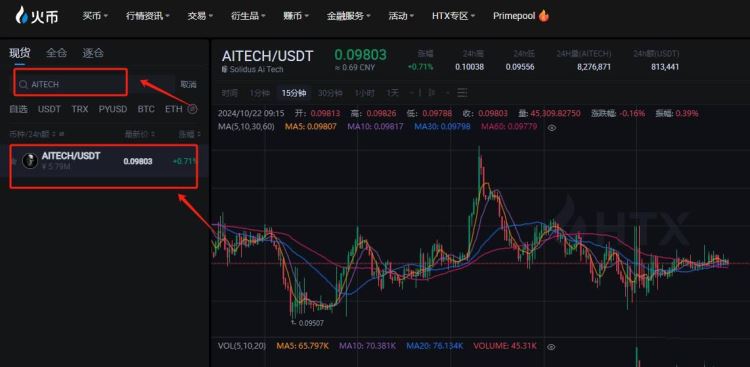Image resolution: width=750 pixels, height=367 pixels.
Task: Click the 取消 cancel button
Action: 188,85
